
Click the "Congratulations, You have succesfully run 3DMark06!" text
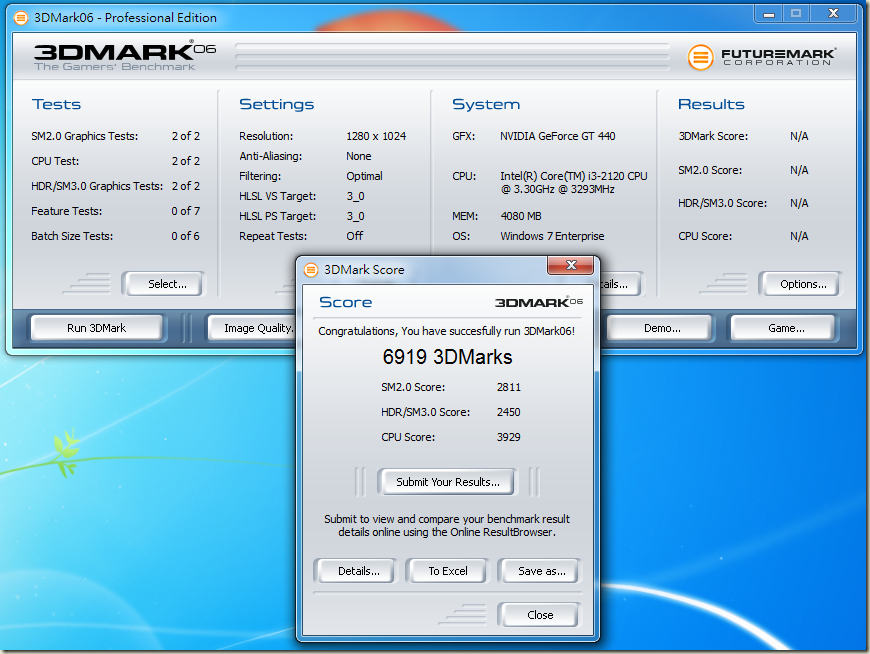pyautogui.click(x=447, y=331)
